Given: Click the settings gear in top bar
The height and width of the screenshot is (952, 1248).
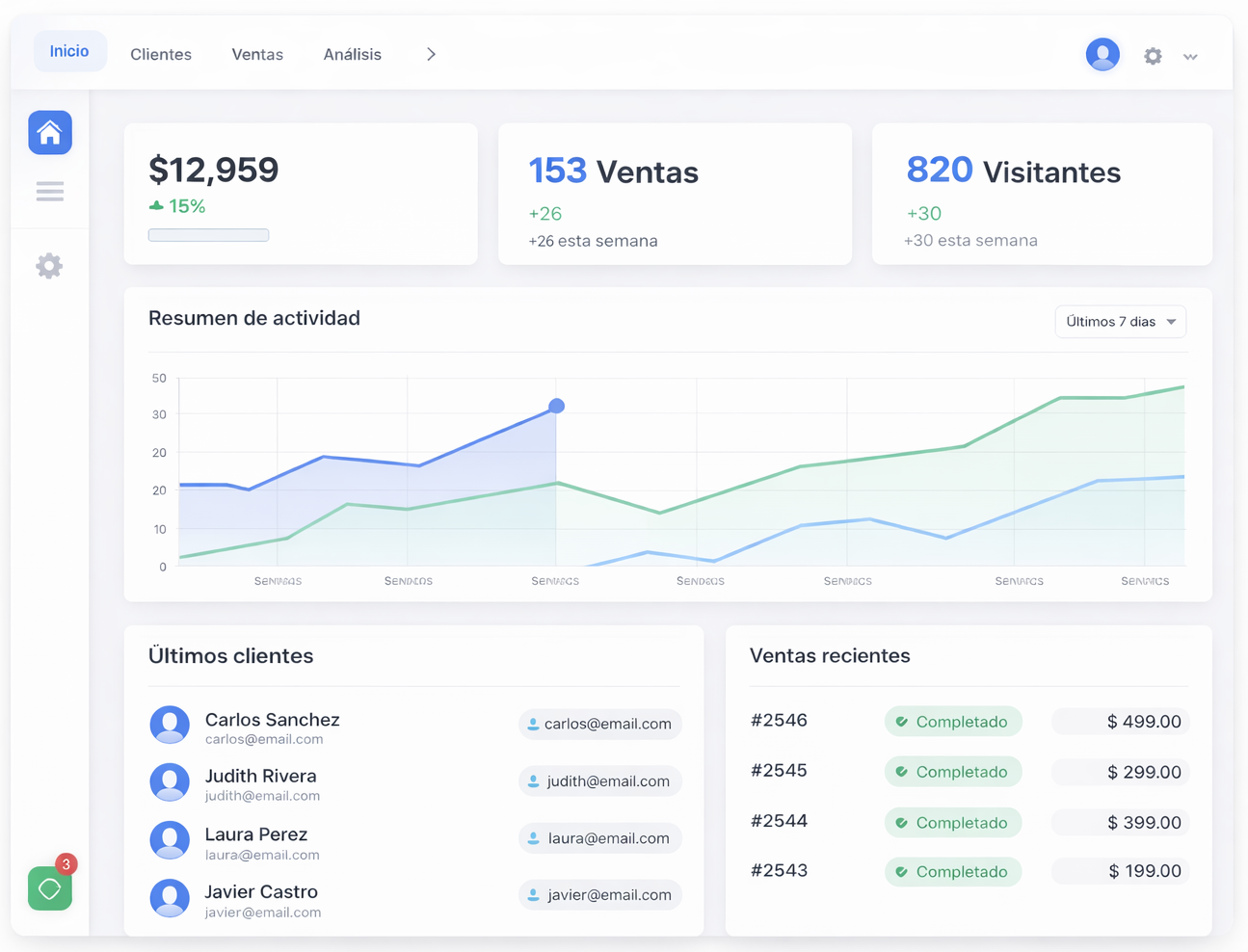Looking at the screenshot, I should pyautogui.click(x=1153, y=56).
